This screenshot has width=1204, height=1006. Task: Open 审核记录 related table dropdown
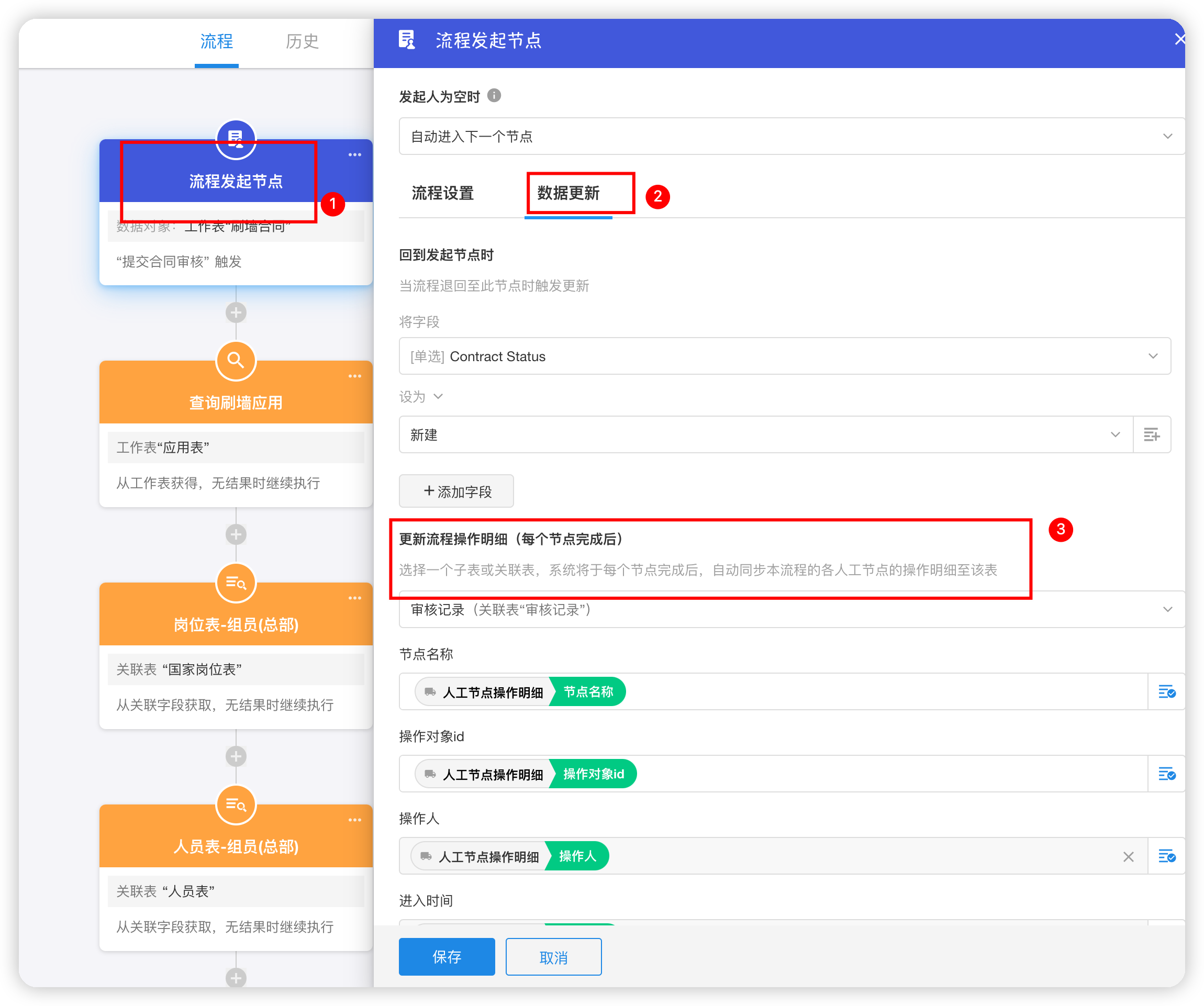(x=1167, y=609)
